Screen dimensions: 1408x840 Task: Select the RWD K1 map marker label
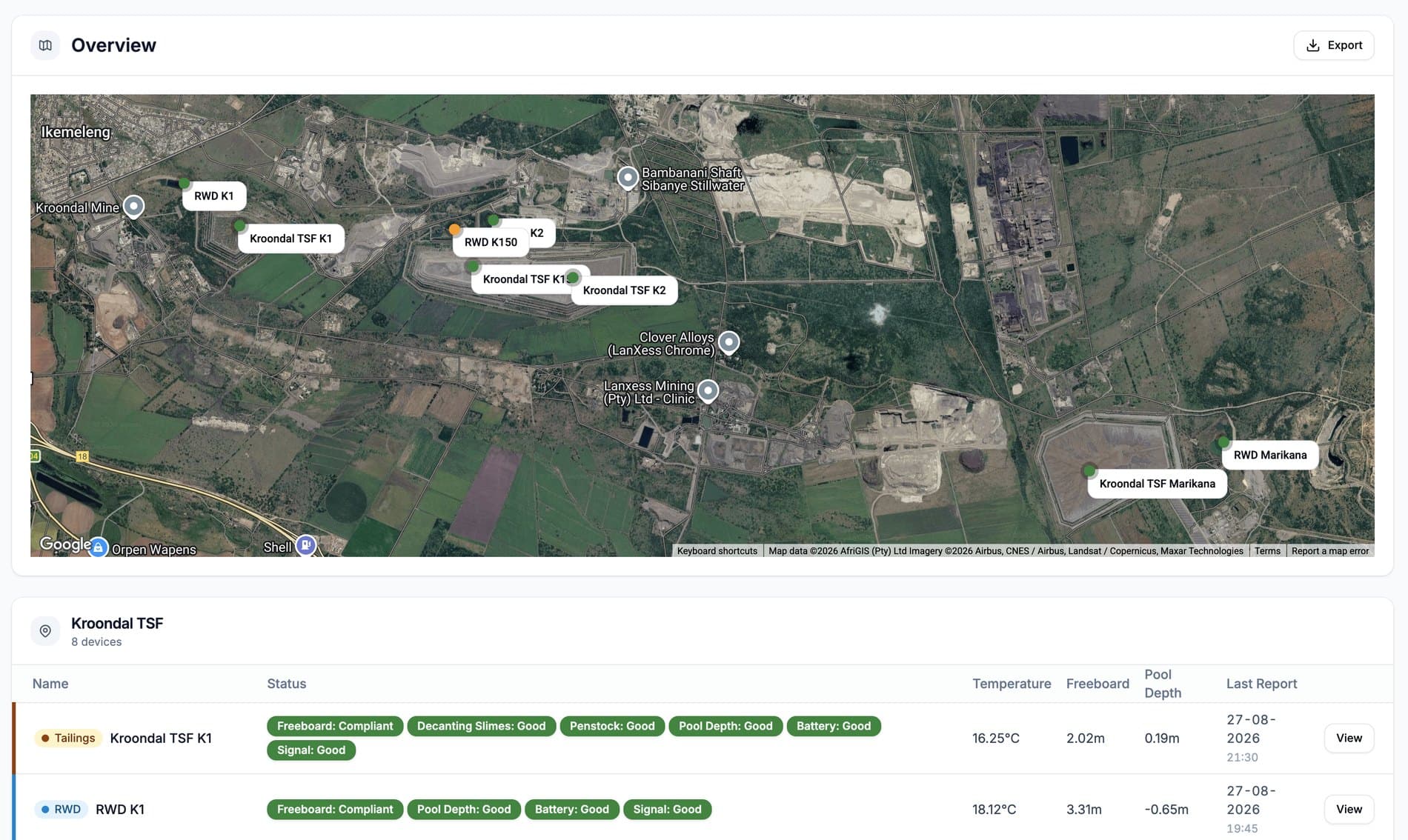pyautogui.click(x=213, y=196)
